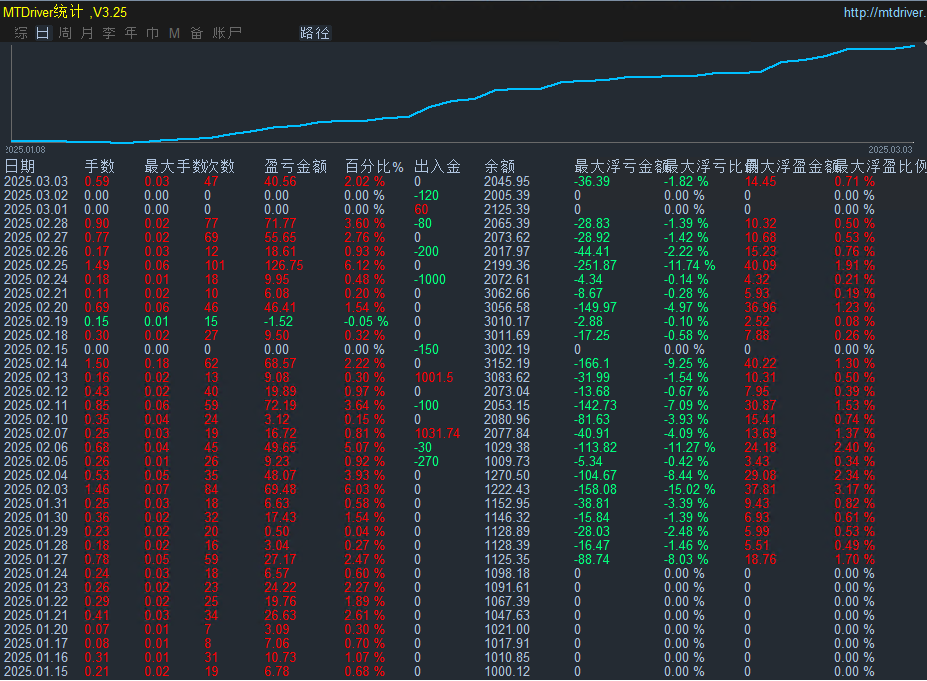Click the 2025.03.03 chart end date label
This screenshot has width=927, height=681.
click(x=890, y=150)
